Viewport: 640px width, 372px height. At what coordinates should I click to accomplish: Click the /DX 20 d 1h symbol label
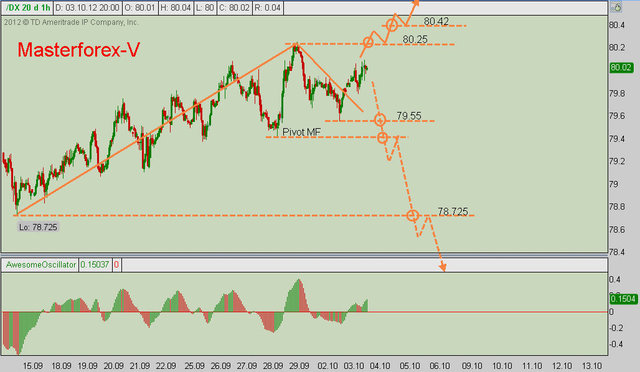(28, 8)
